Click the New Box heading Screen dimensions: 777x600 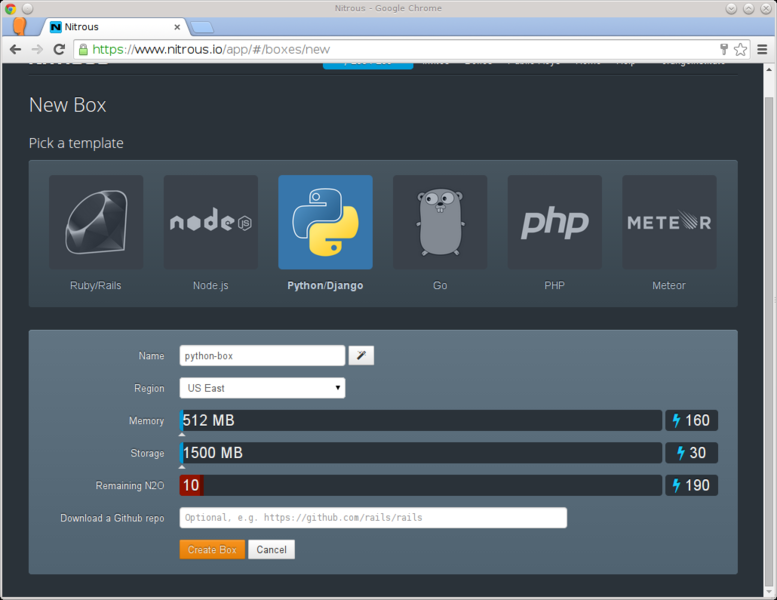[x=68, y=105]
